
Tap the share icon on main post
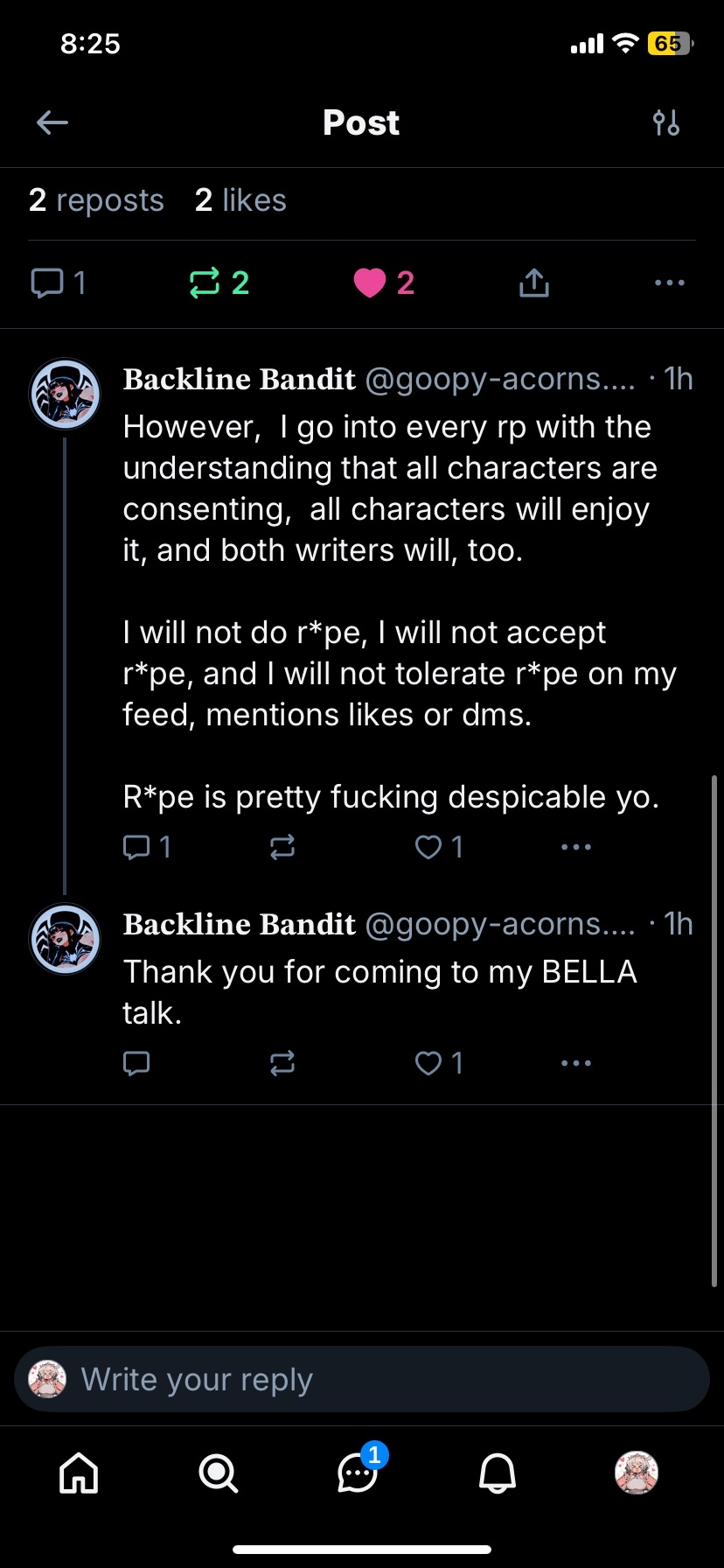[533, 283]
